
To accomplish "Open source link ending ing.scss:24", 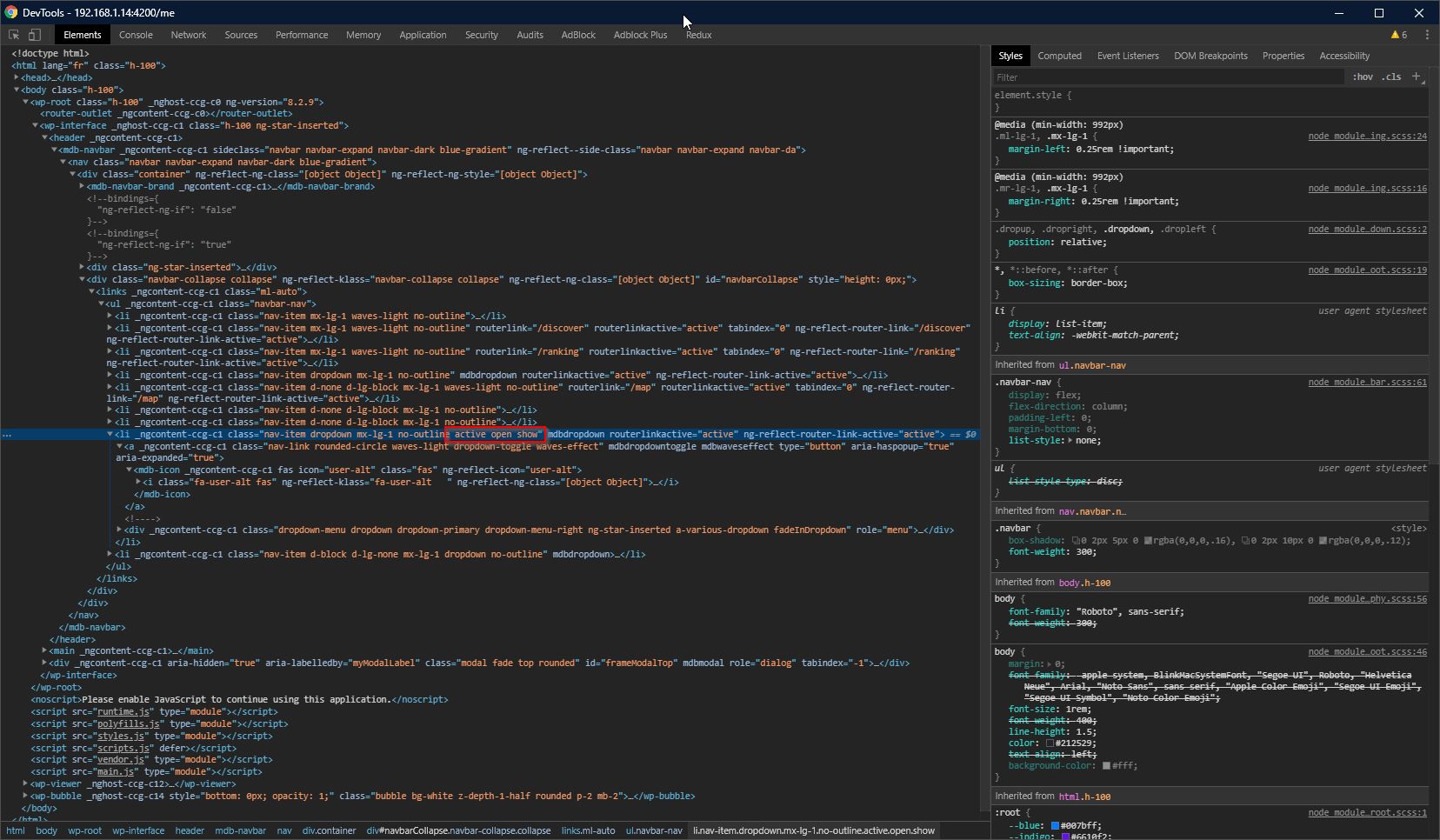I will click(x=1367, y=137).
